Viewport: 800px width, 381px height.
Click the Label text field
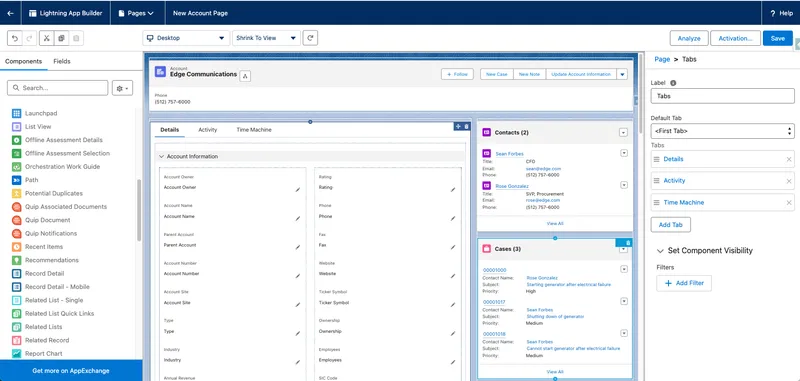coord(722,96)
